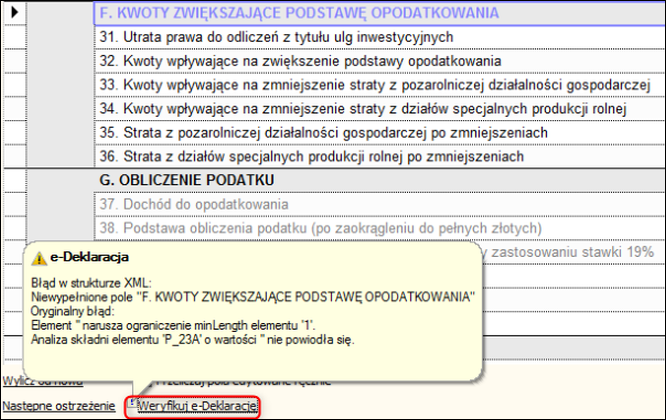Viewport: 666px width, 420px height.
Task: Select row 34 zmniejszenie straty z działów specjalnych
Action: pyautogui.click(x=380, y=109)
